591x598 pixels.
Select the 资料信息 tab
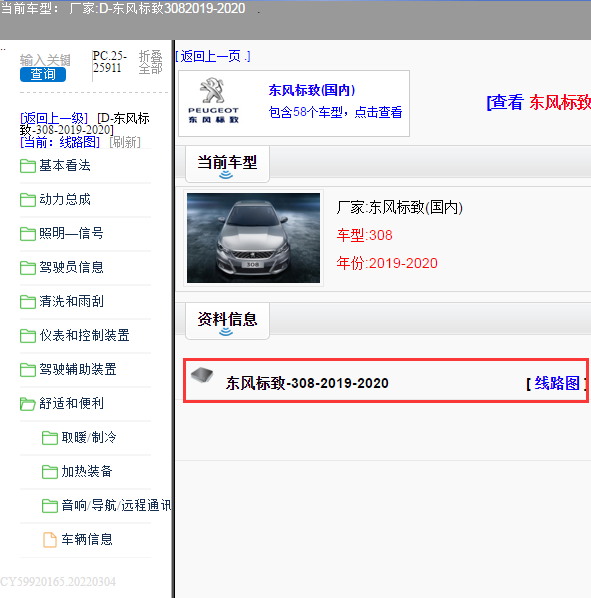(x=227, y=321)
